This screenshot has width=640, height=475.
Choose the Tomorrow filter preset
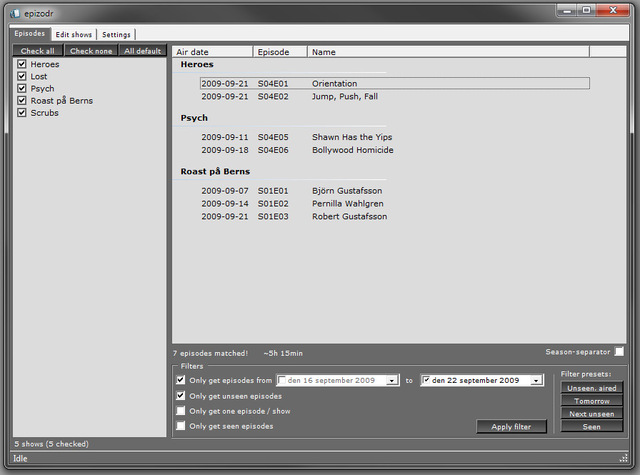click(592, 401)
